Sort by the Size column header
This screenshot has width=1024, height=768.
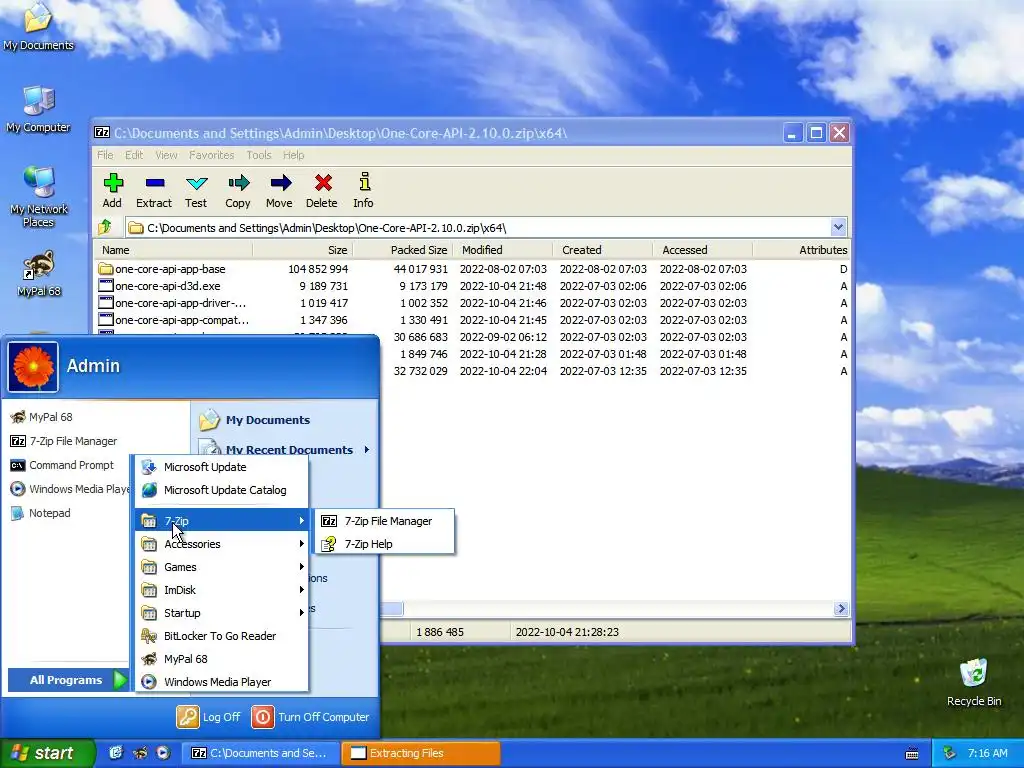click(x=303, y=250)
